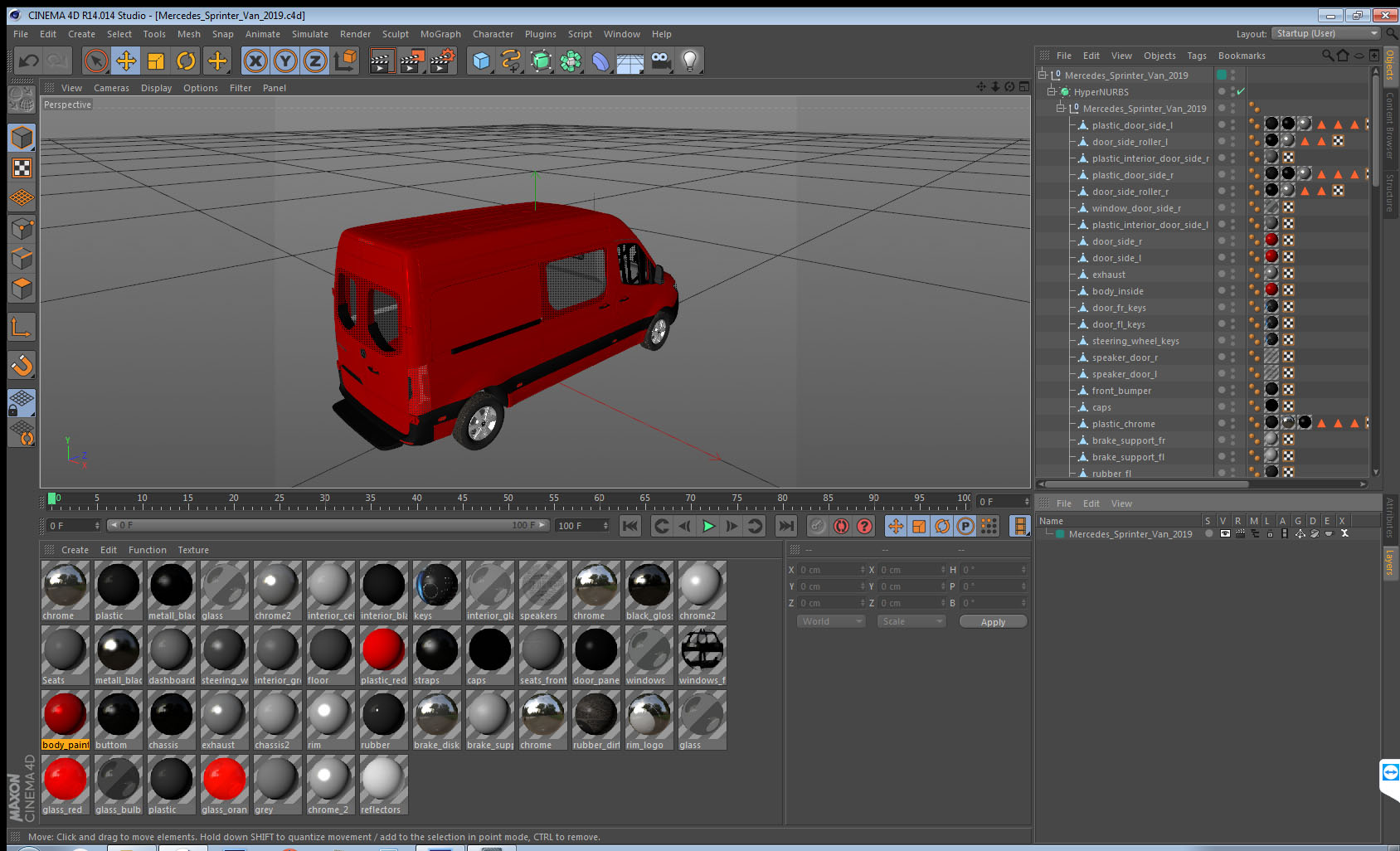
Task: Toggle Z axis lock
Action: (x=315, y=61)
